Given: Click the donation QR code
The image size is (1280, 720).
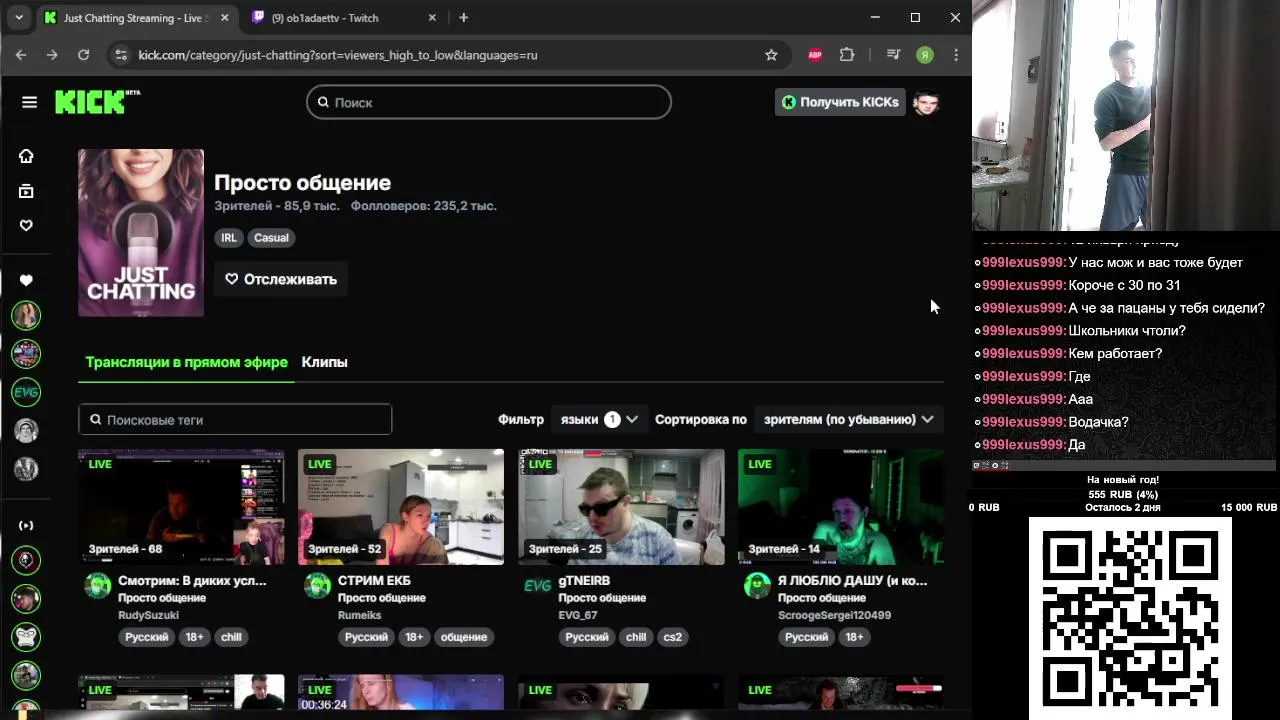Looking at the screenshot, I should pos(1130,618).
